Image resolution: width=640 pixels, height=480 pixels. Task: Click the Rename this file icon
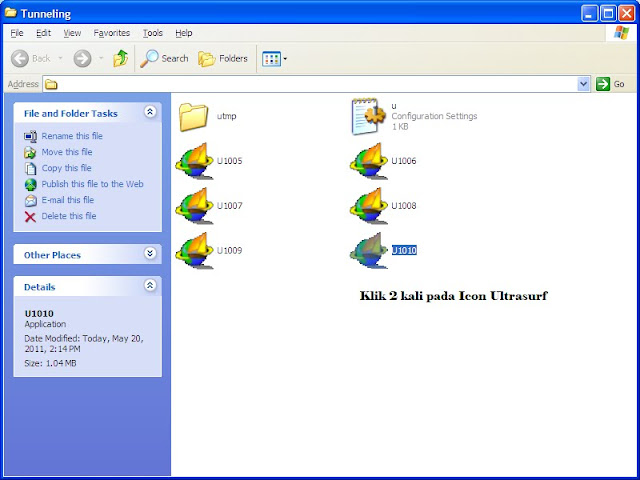point(30,136)
